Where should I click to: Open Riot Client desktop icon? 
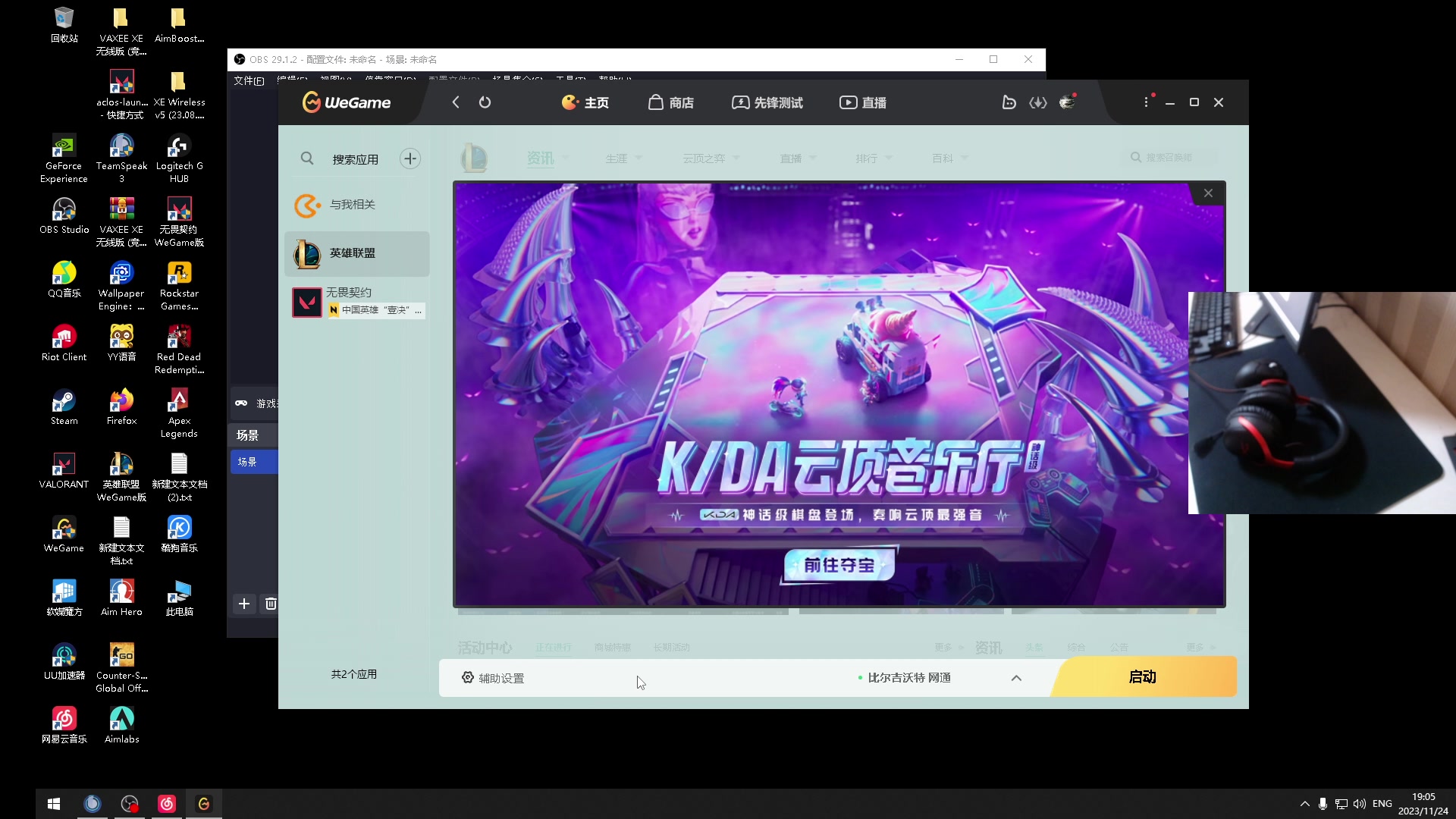64,344
